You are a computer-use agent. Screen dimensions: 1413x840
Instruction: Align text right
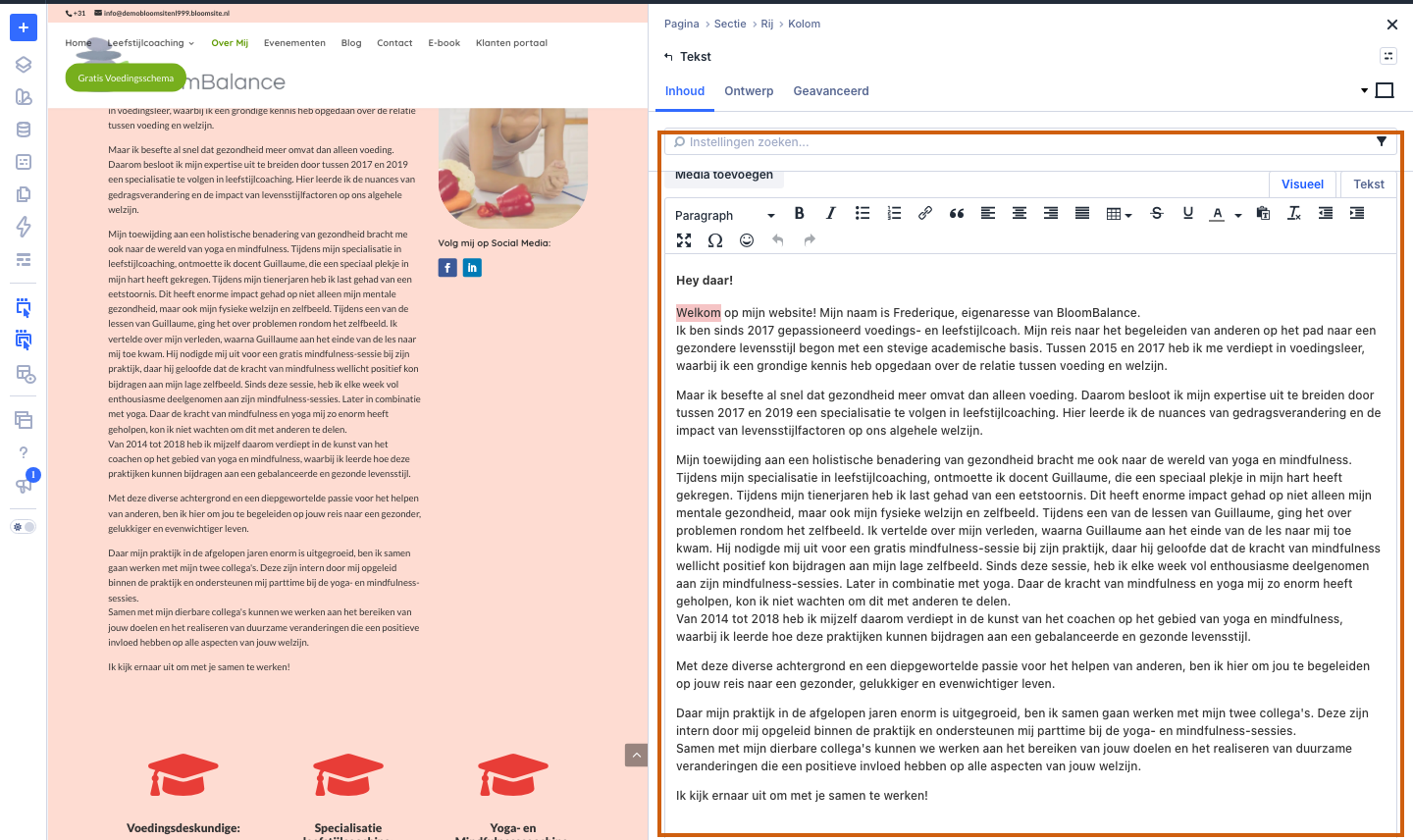1051,213
